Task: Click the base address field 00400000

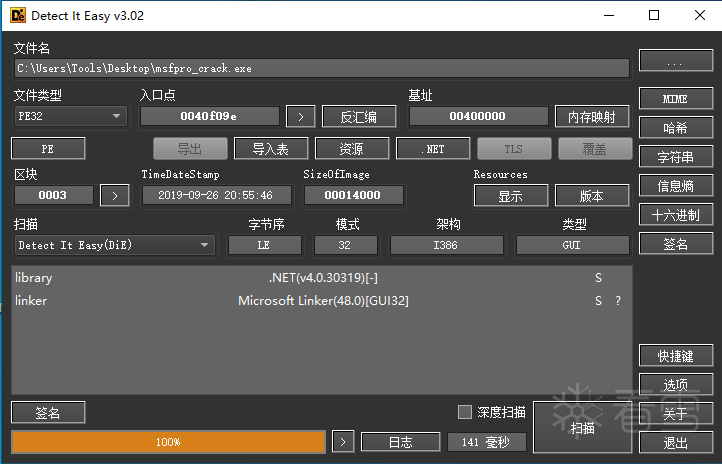Action: [478, 116]
